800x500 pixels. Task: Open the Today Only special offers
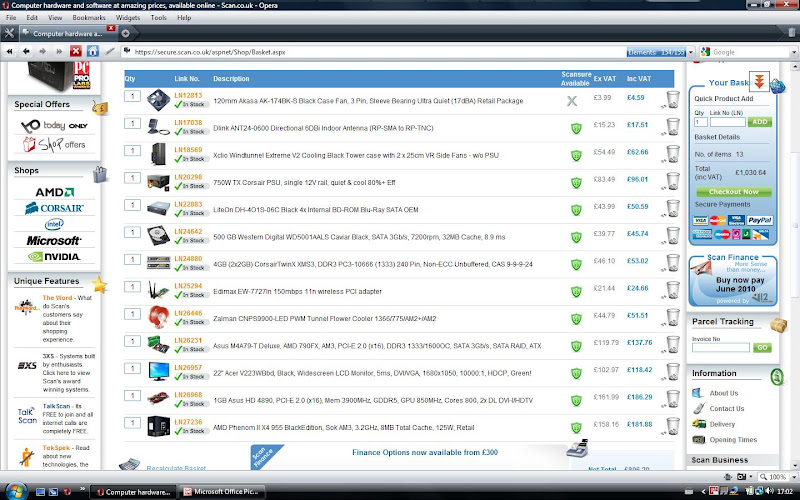click(x=54, y=126)
